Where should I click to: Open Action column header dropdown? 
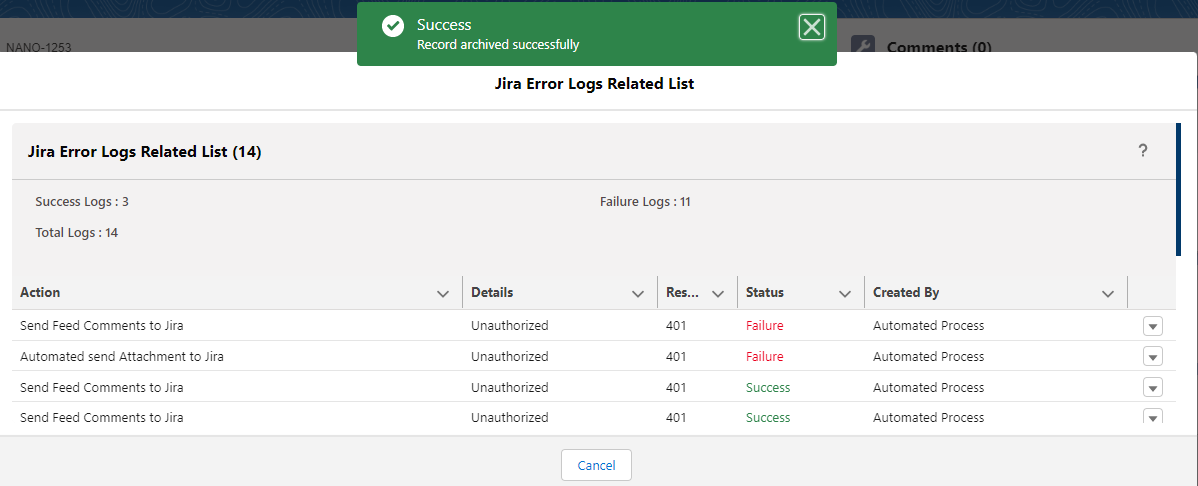[x=442, y=293]
